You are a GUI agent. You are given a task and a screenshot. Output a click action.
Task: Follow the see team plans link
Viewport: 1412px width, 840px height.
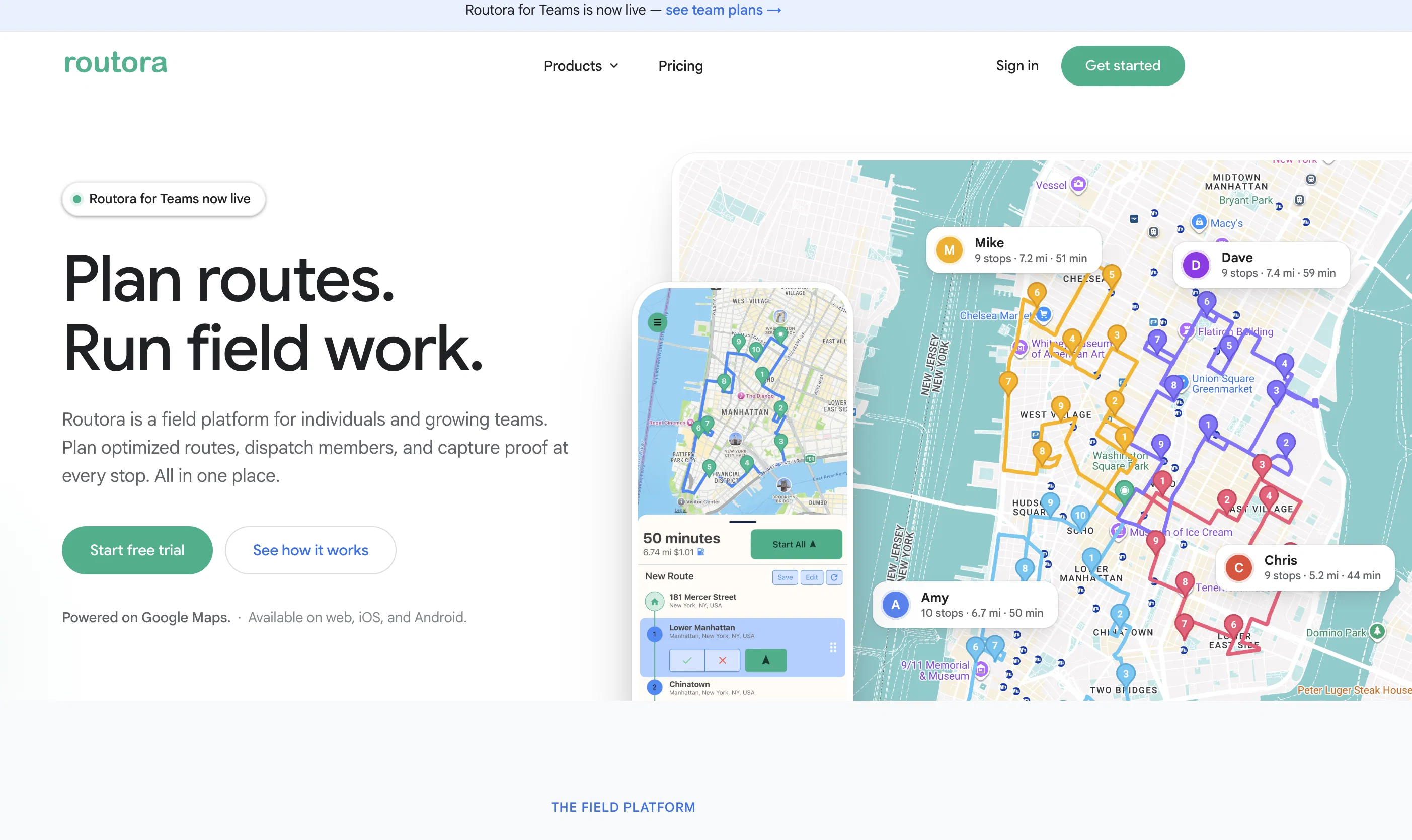click(723, 10)
